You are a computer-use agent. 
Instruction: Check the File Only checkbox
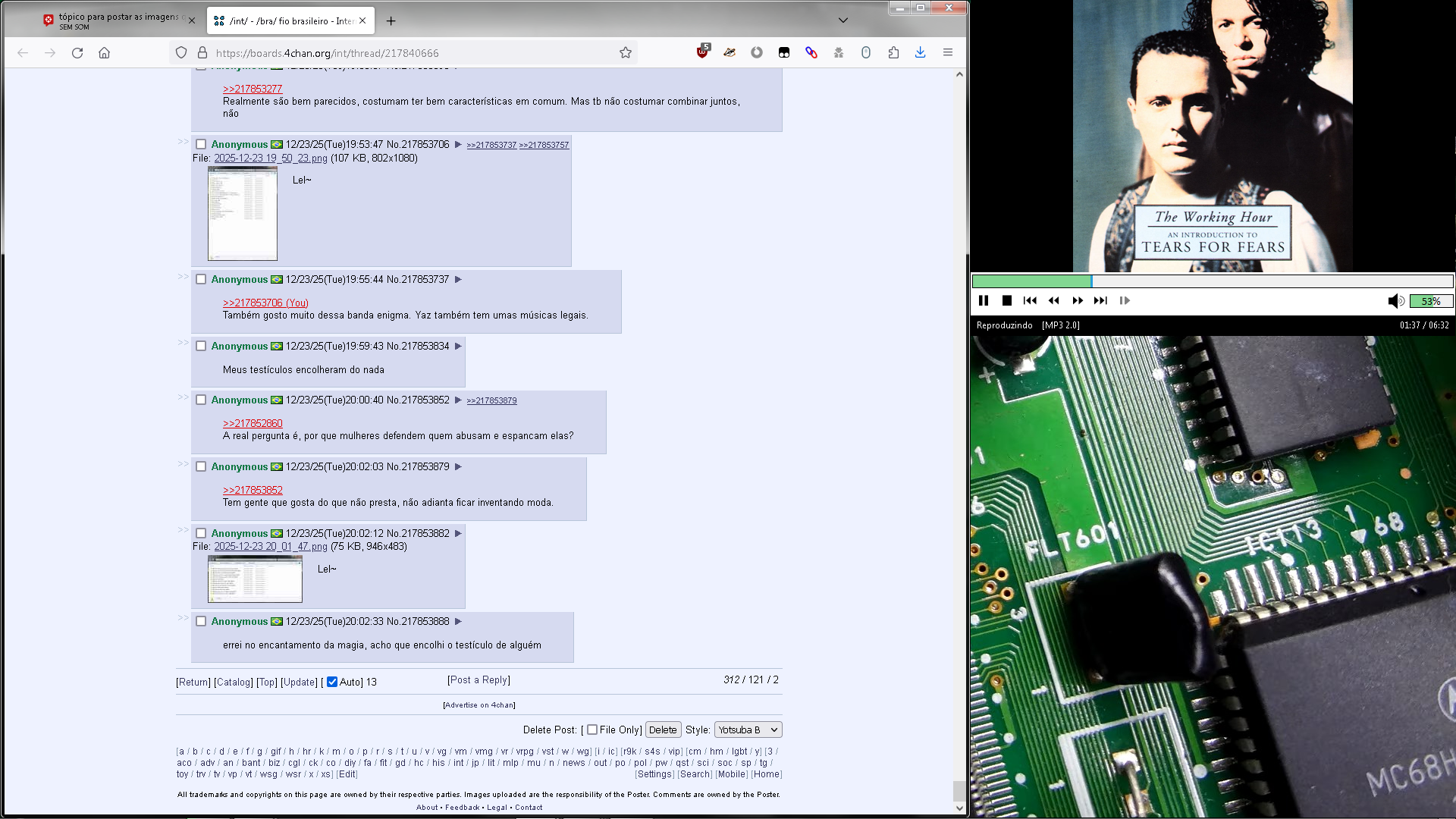592,730
